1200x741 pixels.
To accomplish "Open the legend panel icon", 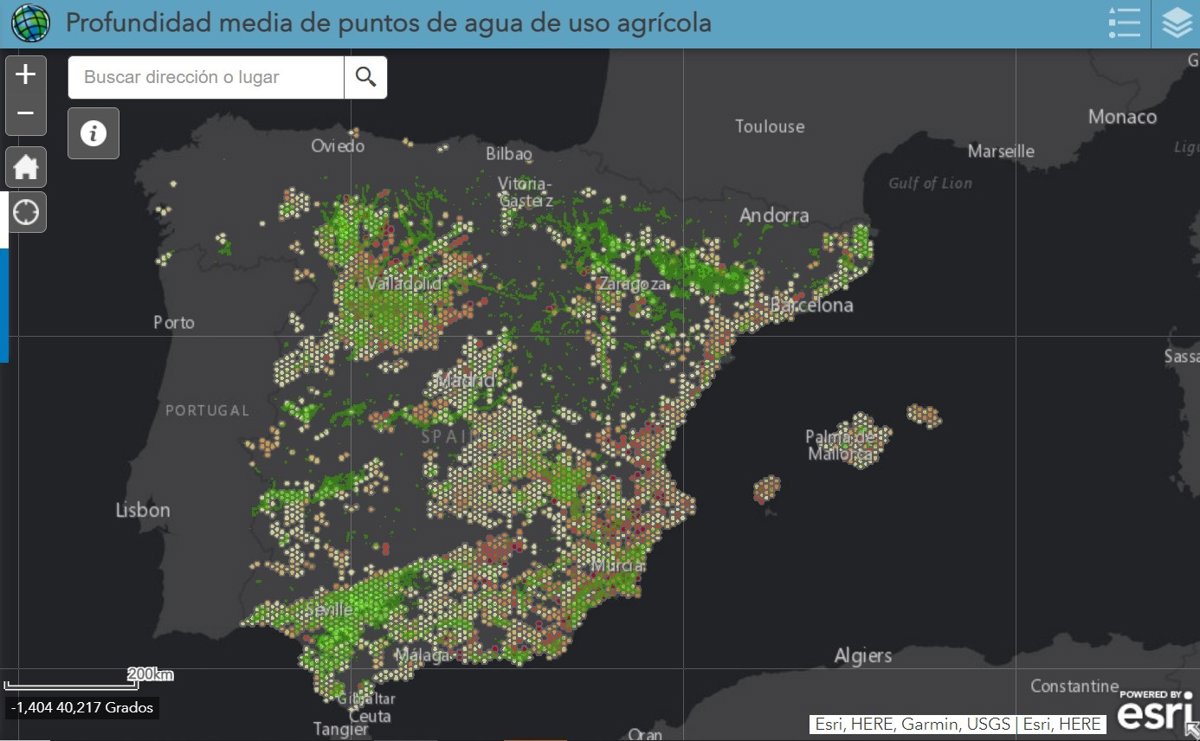I will pyautogui.click(x=1124, y=23).
